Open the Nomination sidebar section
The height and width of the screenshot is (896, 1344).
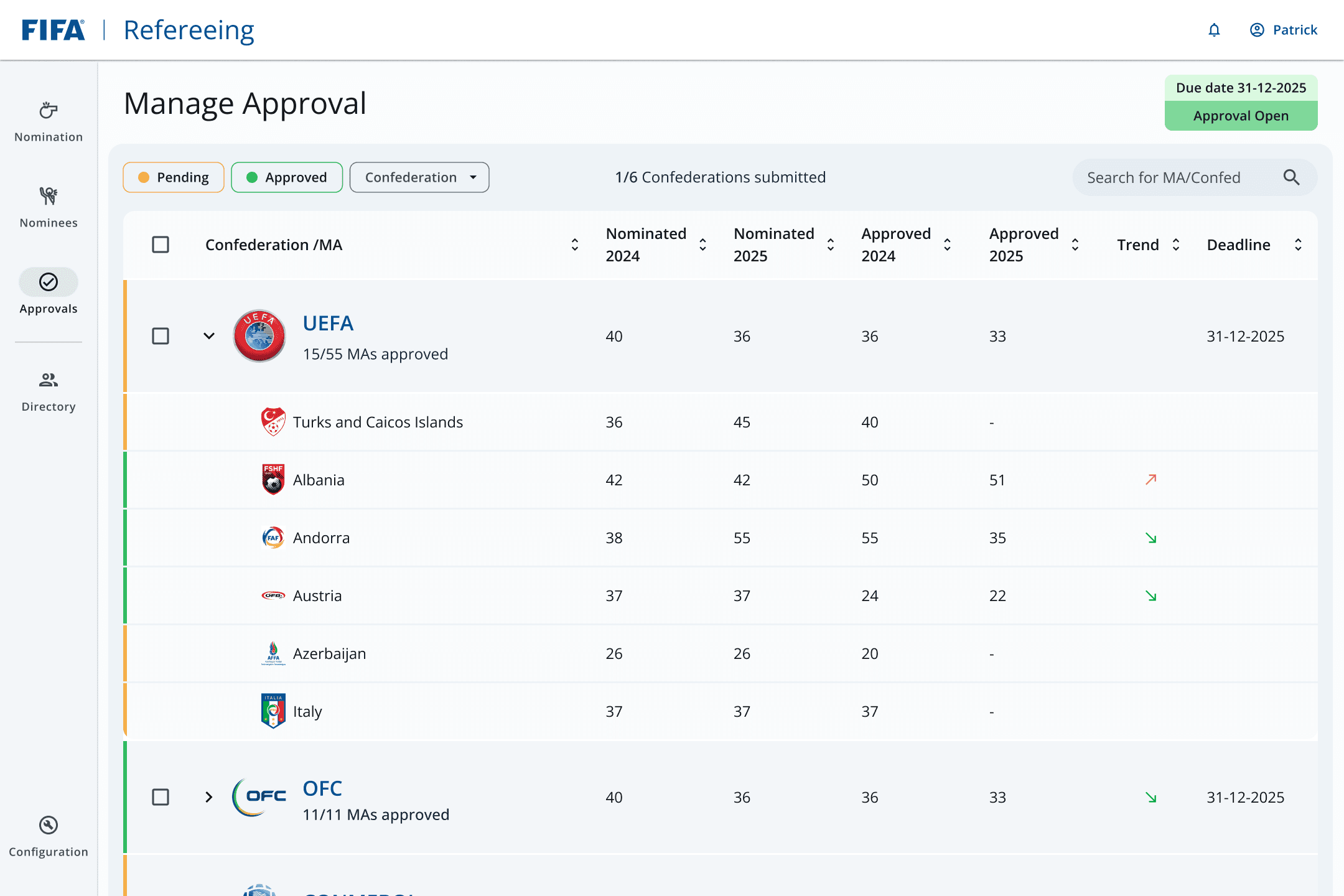coord(49,123)
